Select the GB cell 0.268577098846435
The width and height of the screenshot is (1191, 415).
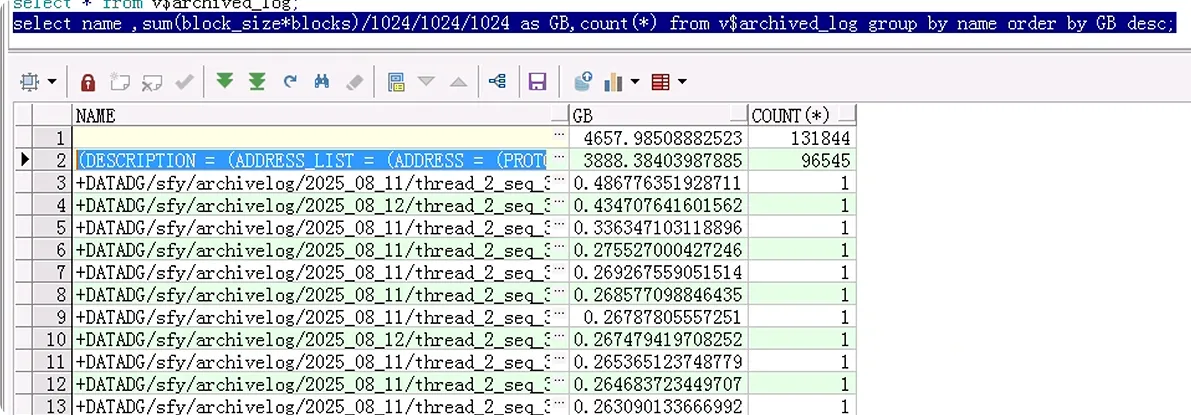[659, 294]
